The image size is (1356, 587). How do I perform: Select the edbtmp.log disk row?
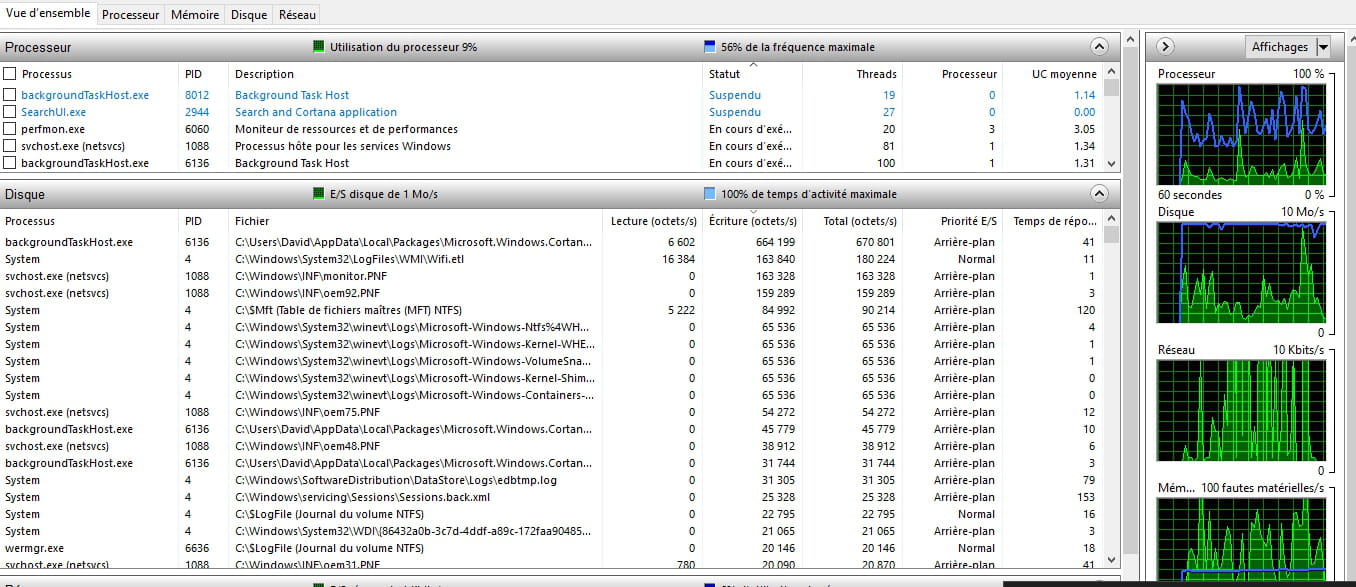click(x=552, y=480)
